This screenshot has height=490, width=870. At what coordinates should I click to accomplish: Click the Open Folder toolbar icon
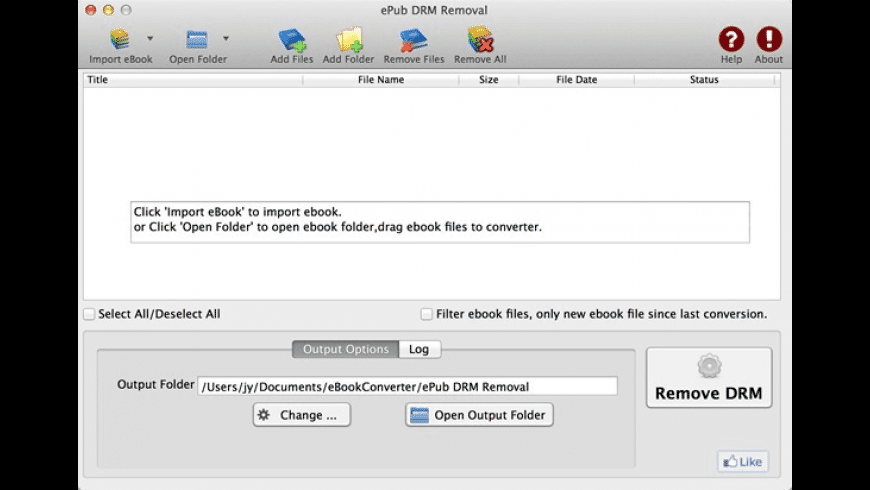tap(197, 40)
